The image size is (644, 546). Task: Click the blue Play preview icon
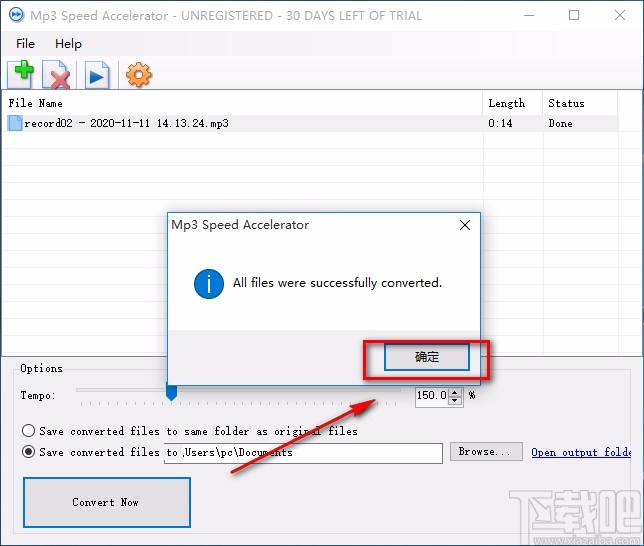point(97,75)
